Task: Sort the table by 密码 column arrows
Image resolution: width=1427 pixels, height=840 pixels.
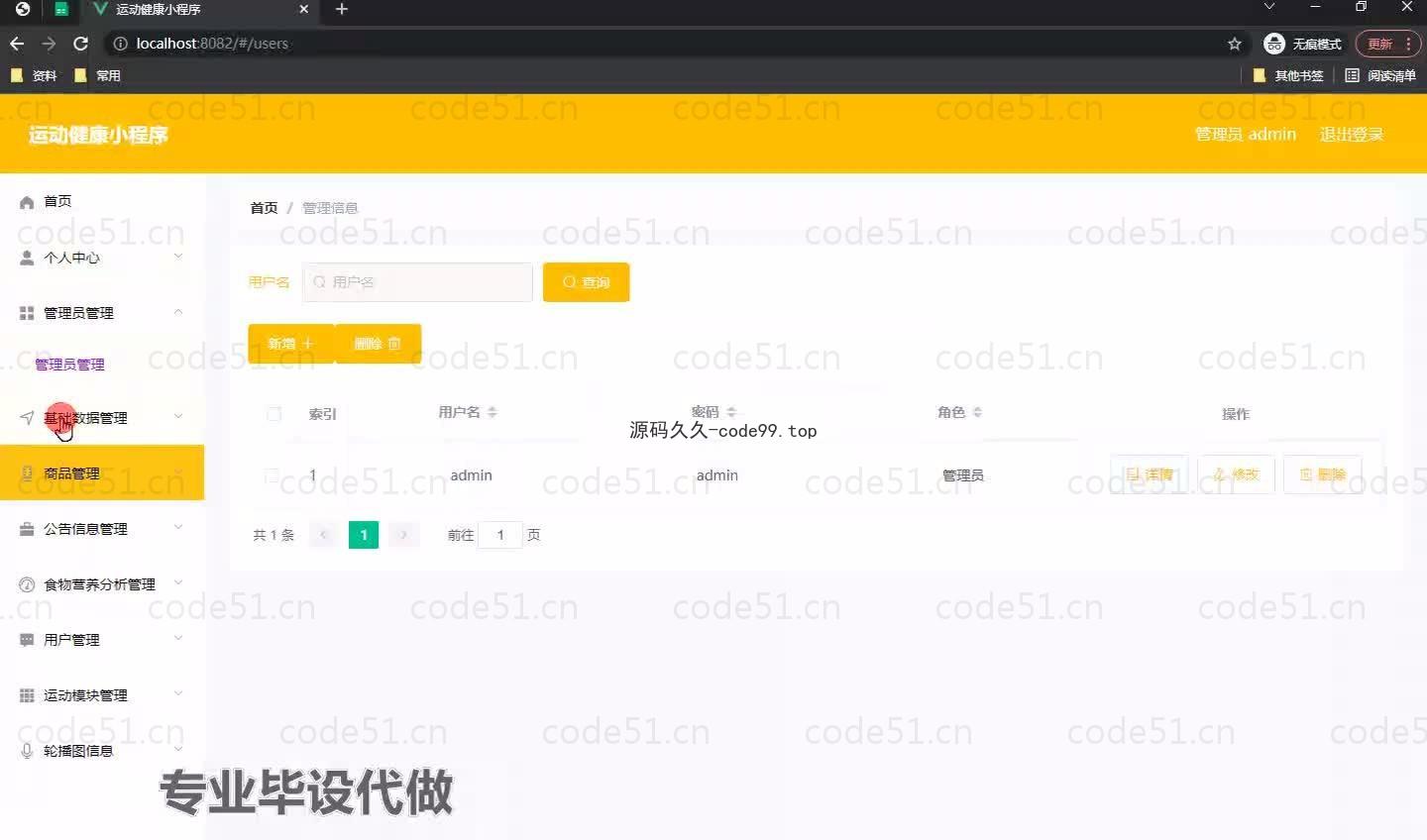Action: click(x=731, y=412)
